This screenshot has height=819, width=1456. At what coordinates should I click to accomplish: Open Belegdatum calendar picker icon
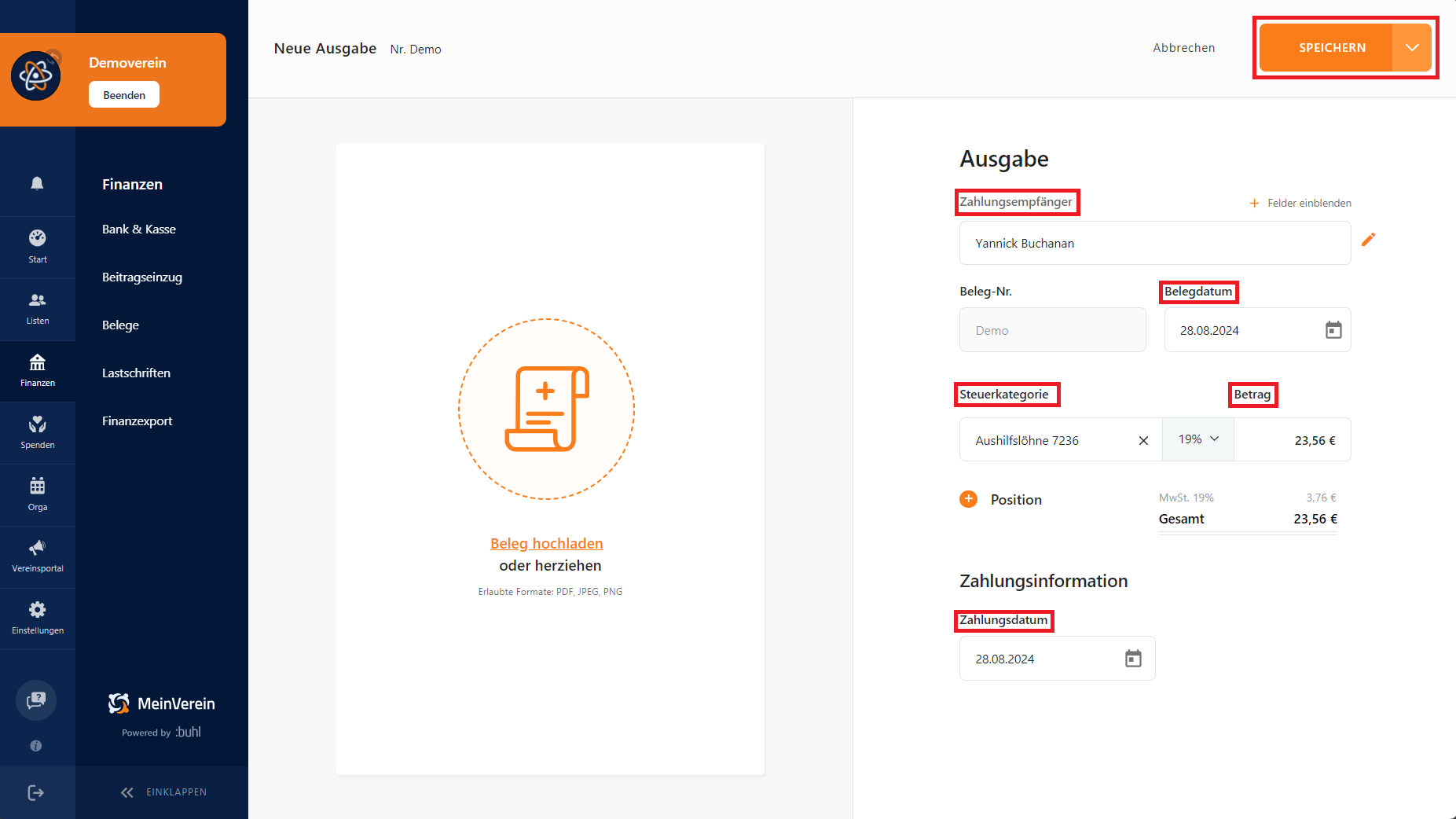pos(1333,330)
